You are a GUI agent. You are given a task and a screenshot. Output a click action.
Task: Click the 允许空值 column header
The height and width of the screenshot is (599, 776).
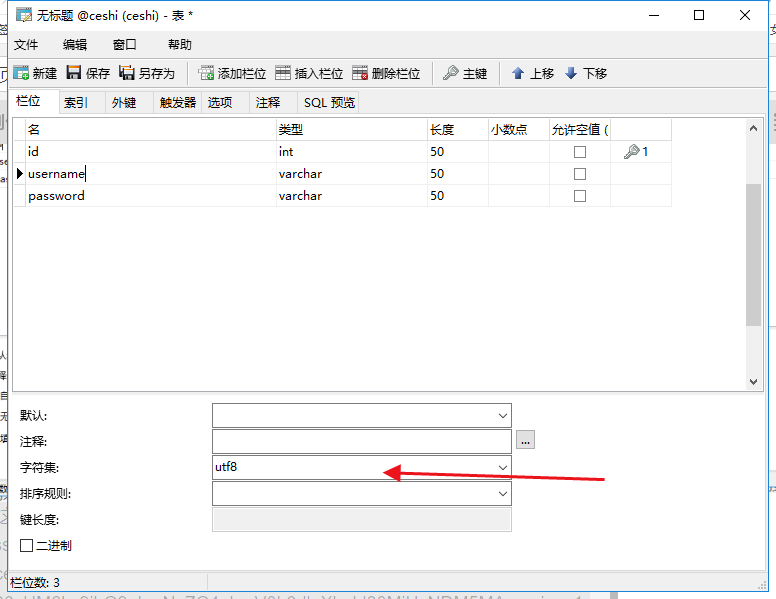point(580,130)
